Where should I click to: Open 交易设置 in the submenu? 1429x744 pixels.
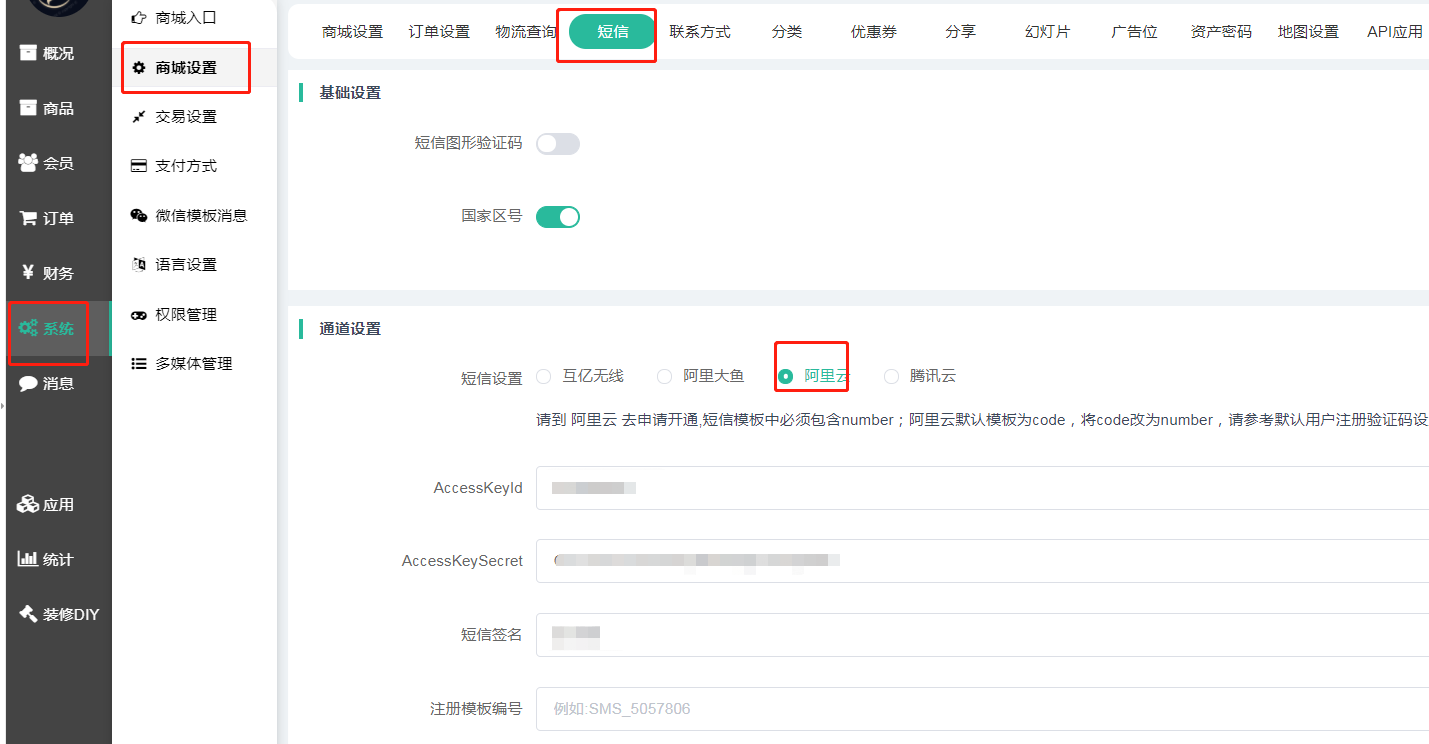point(186,117)
